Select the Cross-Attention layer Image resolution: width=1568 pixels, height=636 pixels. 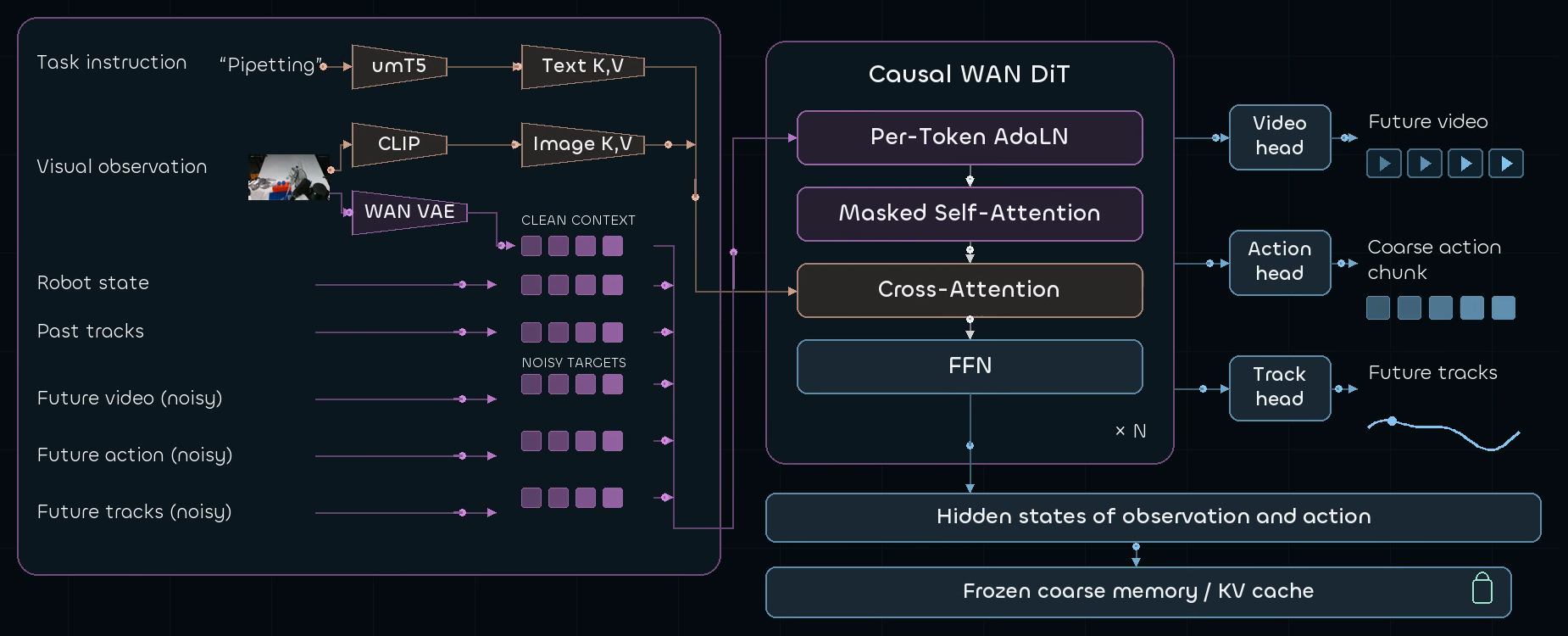point(970,290)
